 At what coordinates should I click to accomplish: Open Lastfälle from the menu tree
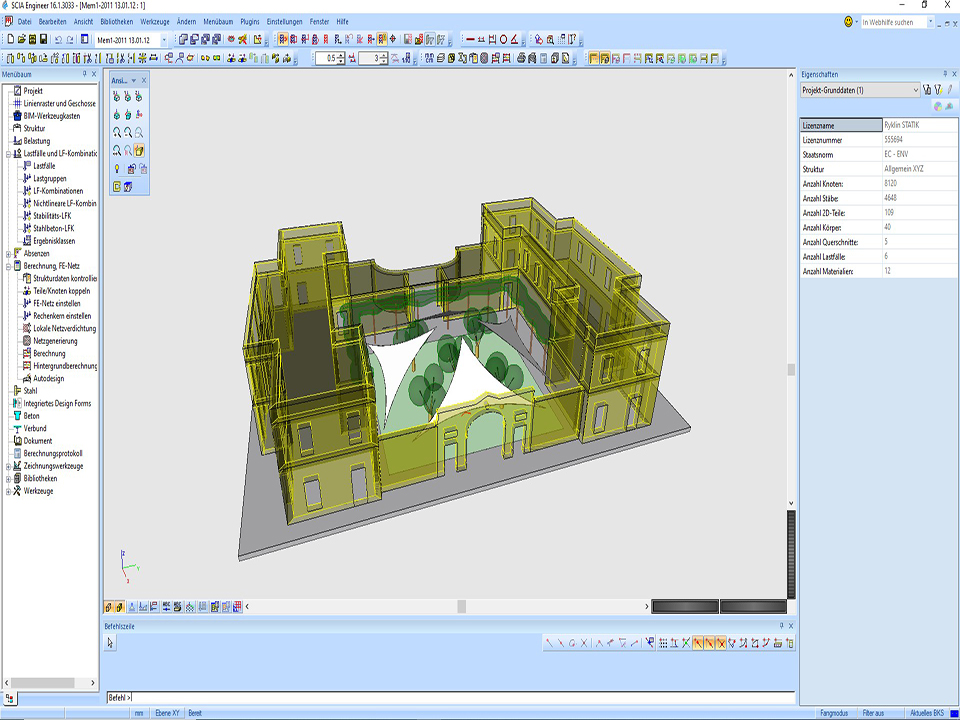tap(44, 166)
